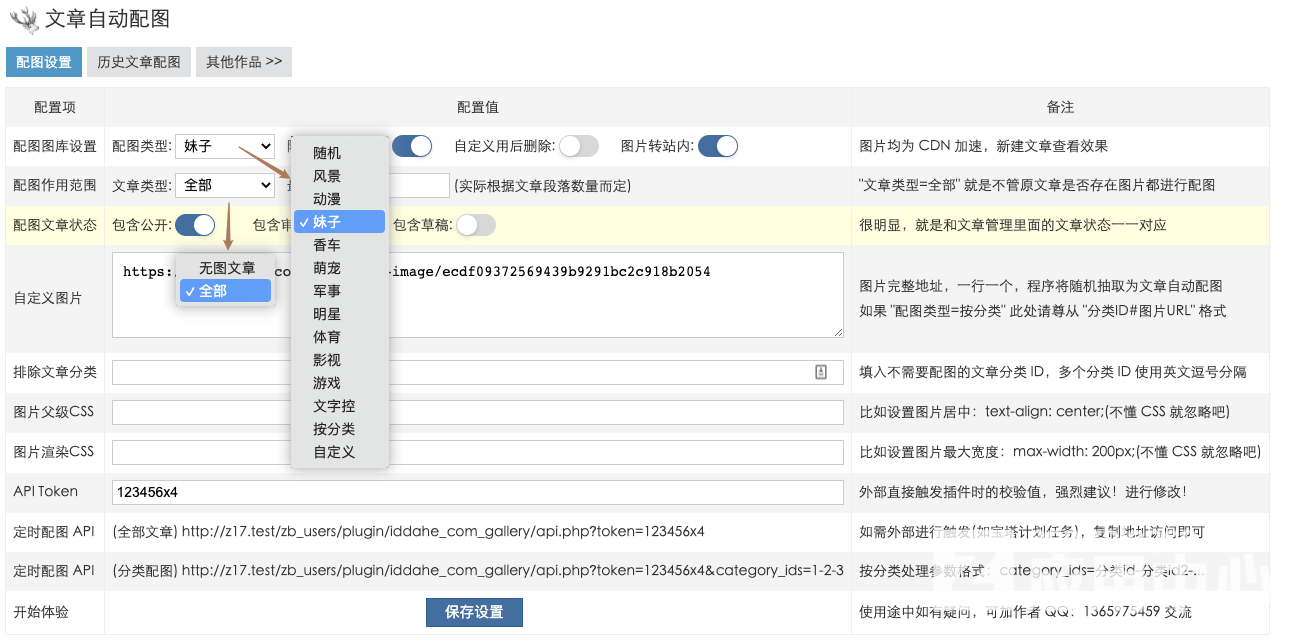
Task: Turn off the 包含公开 switch
Action: point(195,225)
